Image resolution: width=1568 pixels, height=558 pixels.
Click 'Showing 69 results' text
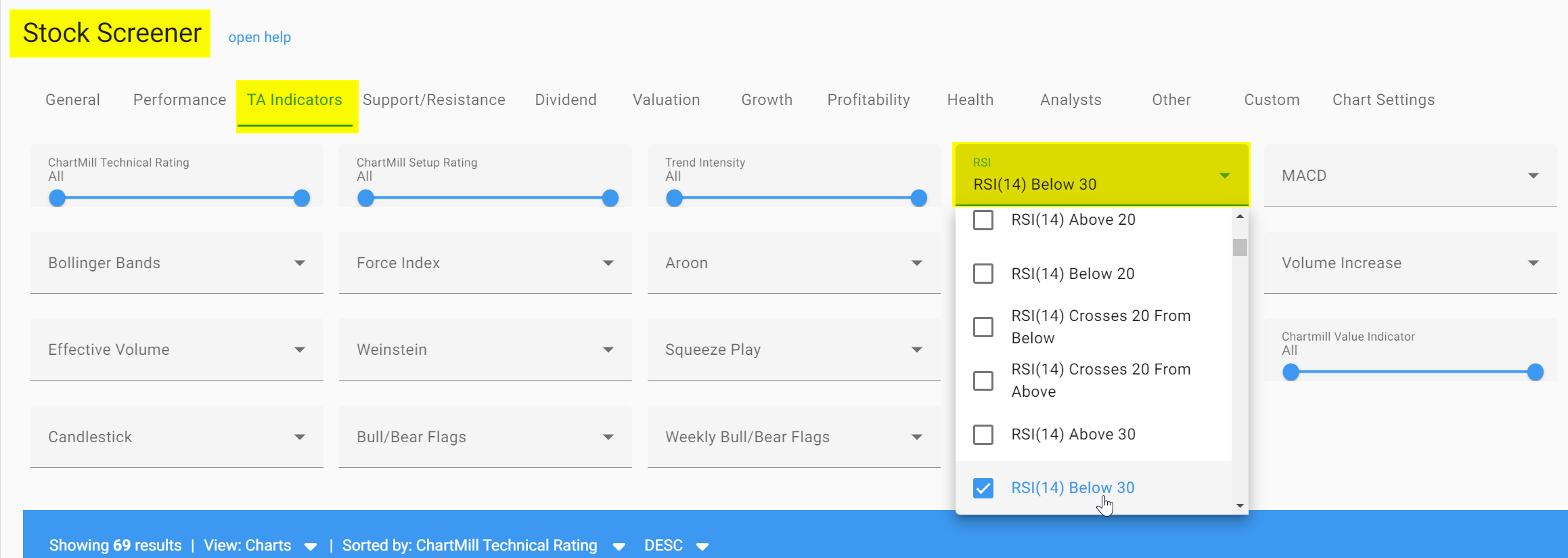[115, 545]
